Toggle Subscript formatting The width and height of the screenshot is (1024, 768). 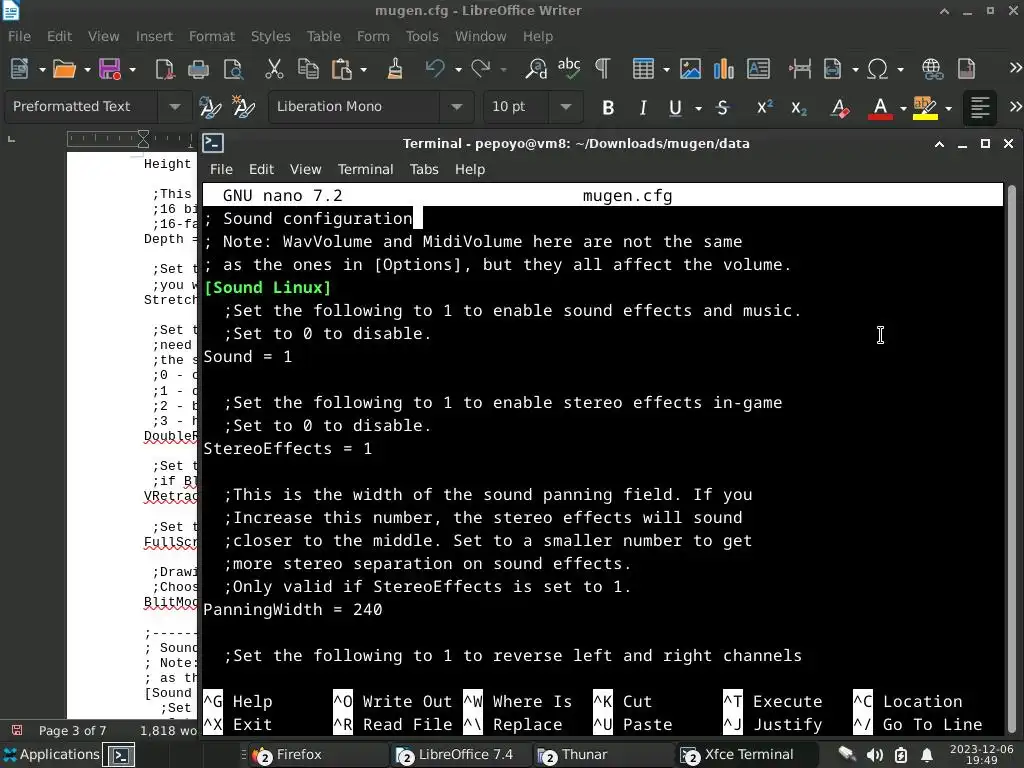point(799,108)
